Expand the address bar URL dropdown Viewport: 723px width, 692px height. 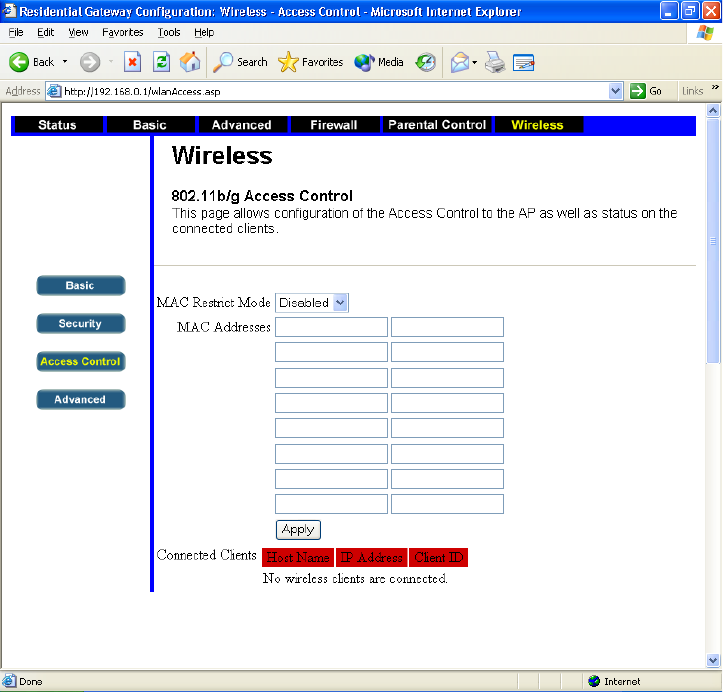(x=615, y=91)
